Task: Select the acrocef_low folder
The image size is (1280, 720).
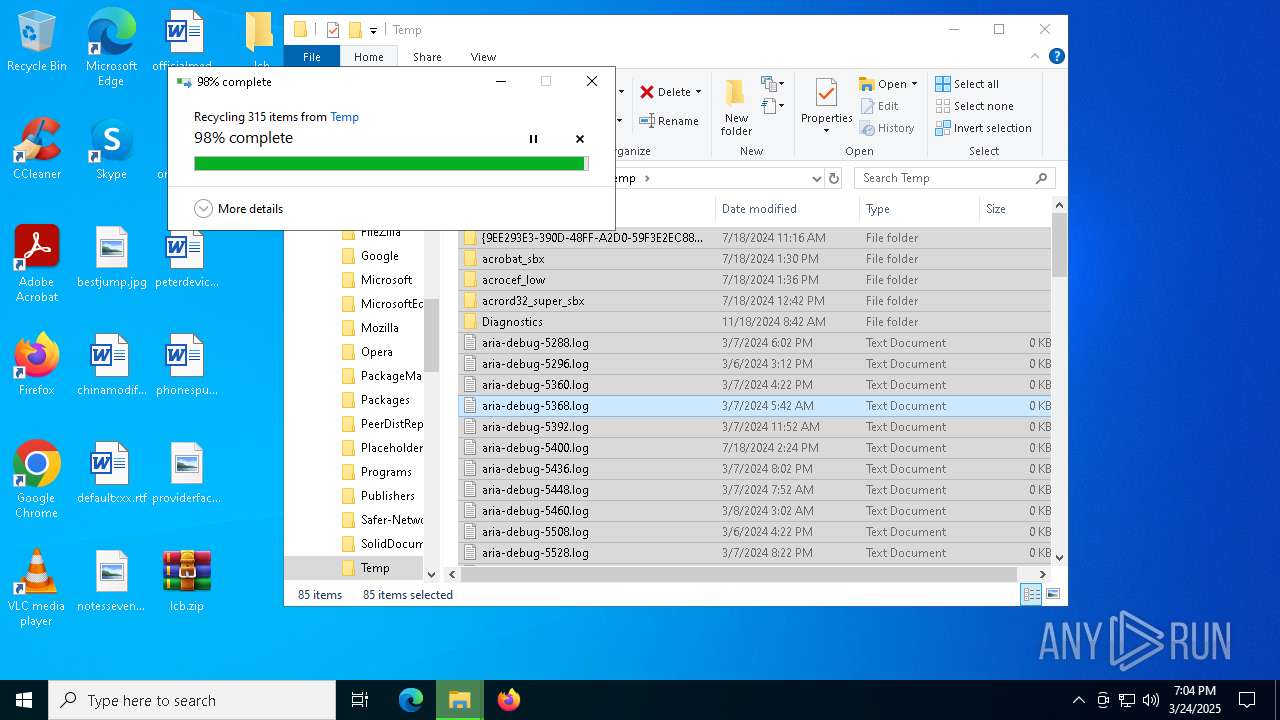Action: point(755,280)
